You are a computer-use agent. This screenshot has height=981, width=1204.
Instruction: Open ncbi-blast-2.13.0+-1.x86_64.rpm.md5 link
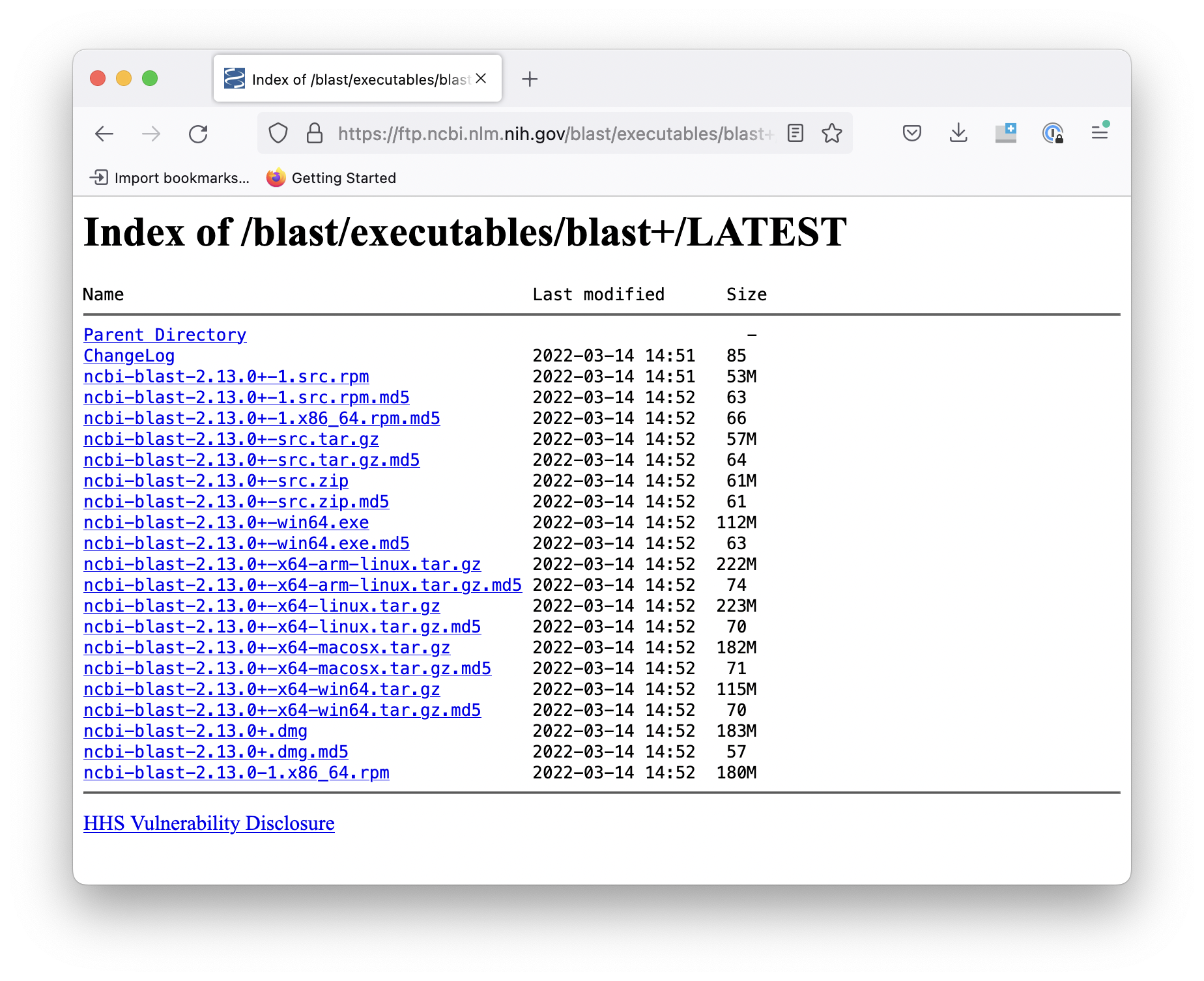[262, 418]
